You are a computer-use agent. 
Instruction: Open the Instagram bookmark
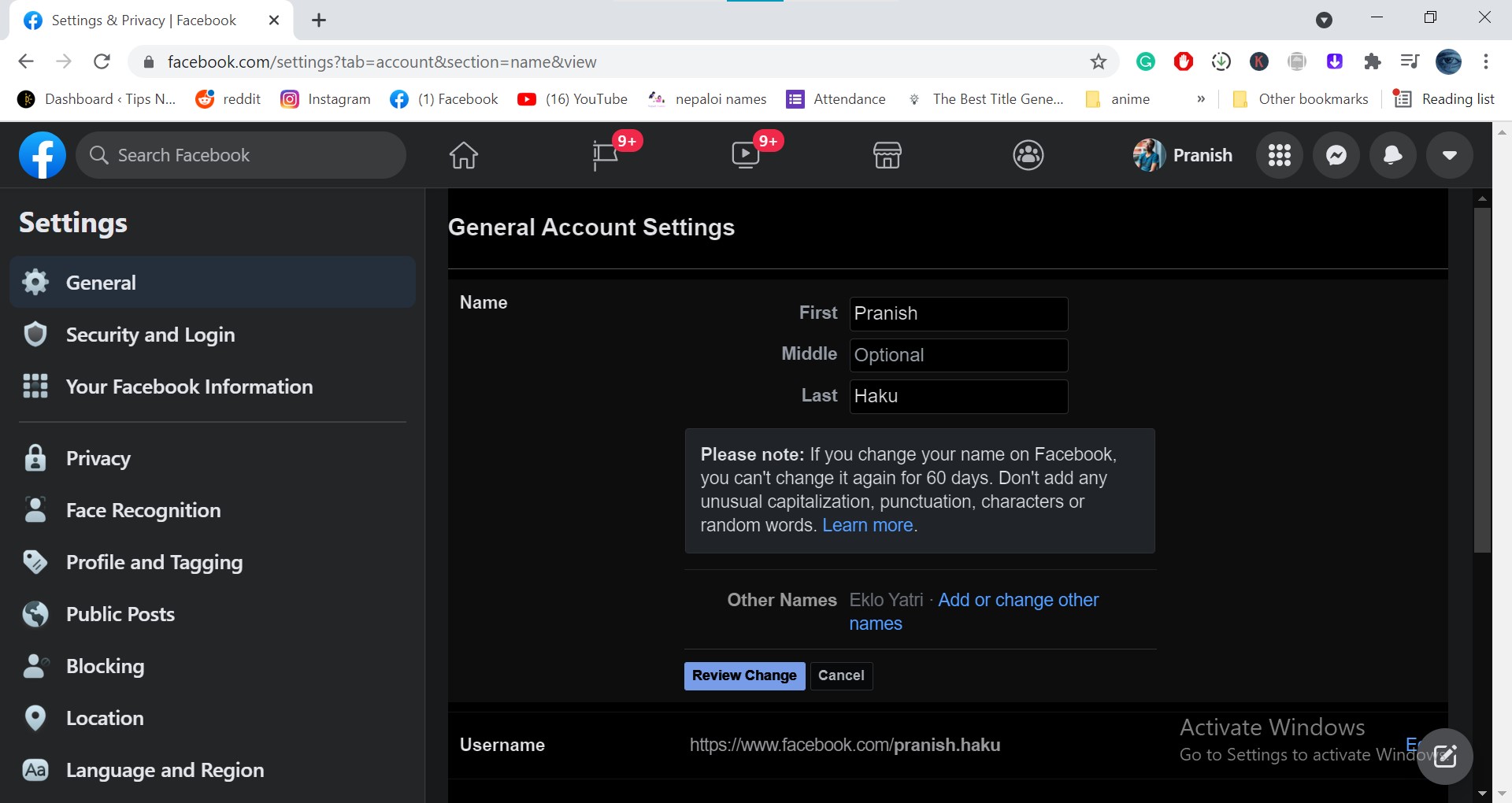[x=325, y=99]
